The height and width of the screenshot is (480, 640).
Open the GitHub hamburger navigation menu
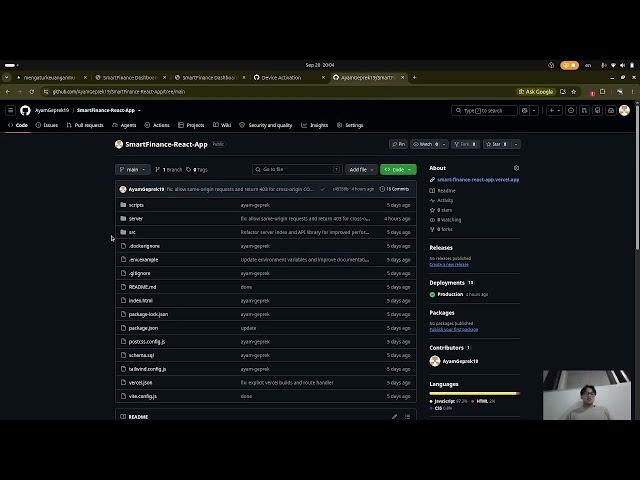11,110
